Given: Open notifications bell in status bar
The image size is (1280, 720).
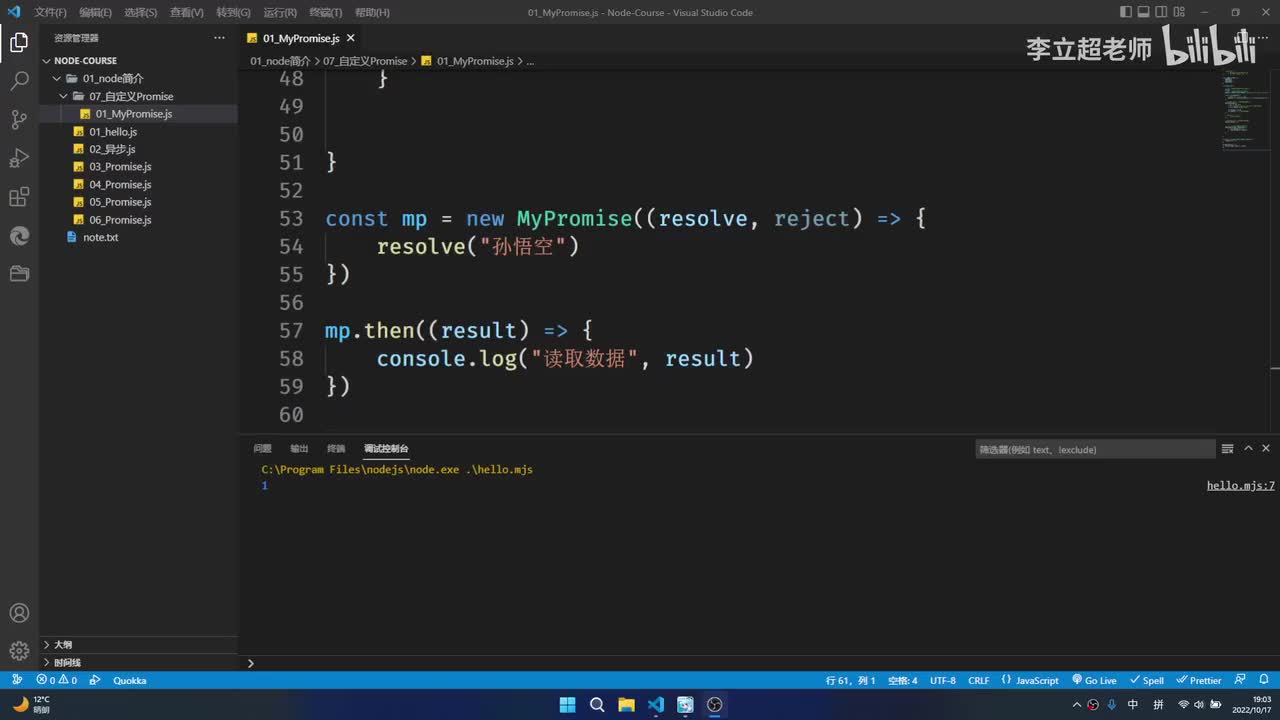Looking at the screenshot, I should pyautogui.click(x=1264, y=680).
